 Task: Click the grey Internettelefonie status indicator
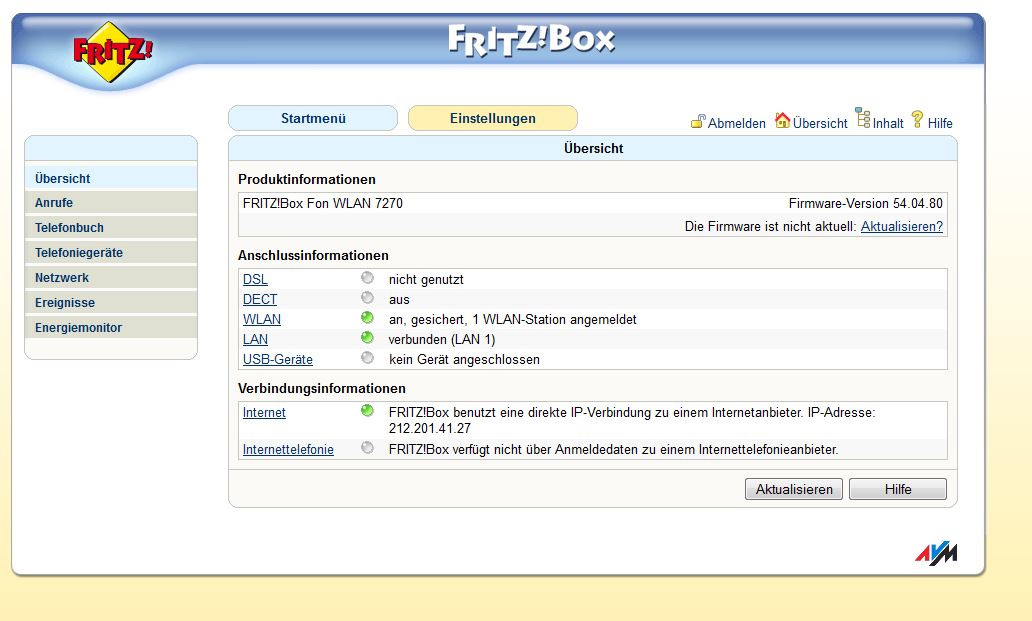point(367,447)
